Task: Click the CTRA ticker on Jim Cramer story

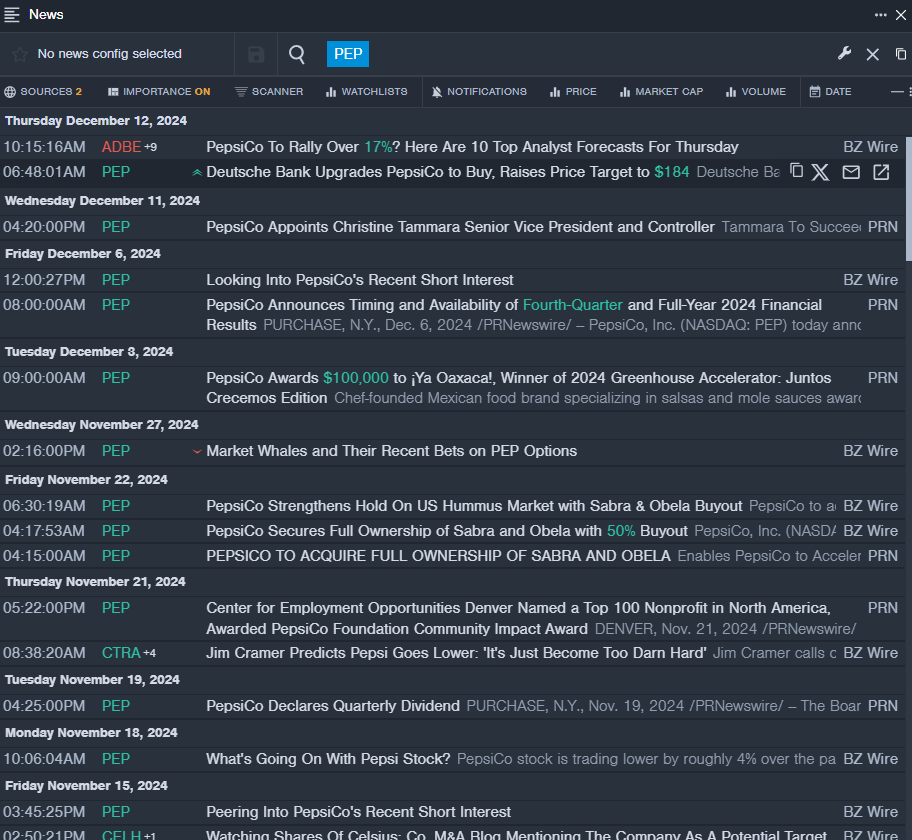Action: click(x=121, y=653)
